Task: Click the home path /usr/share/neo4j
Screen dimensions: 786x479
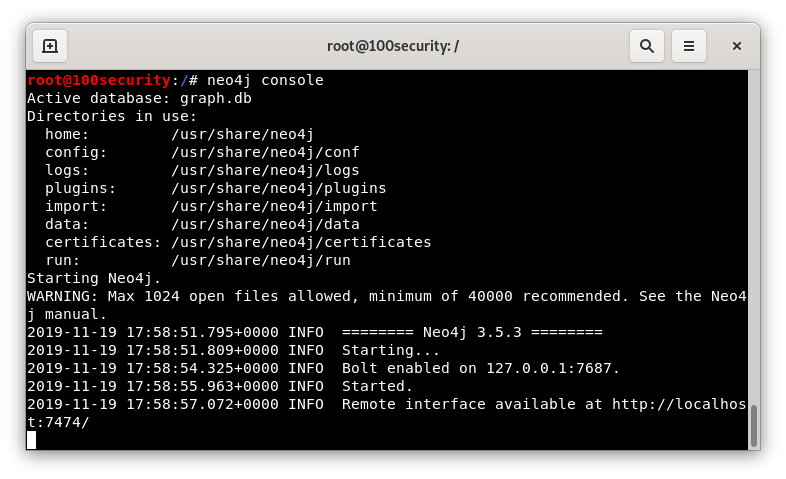Action: tap(243, 134)
